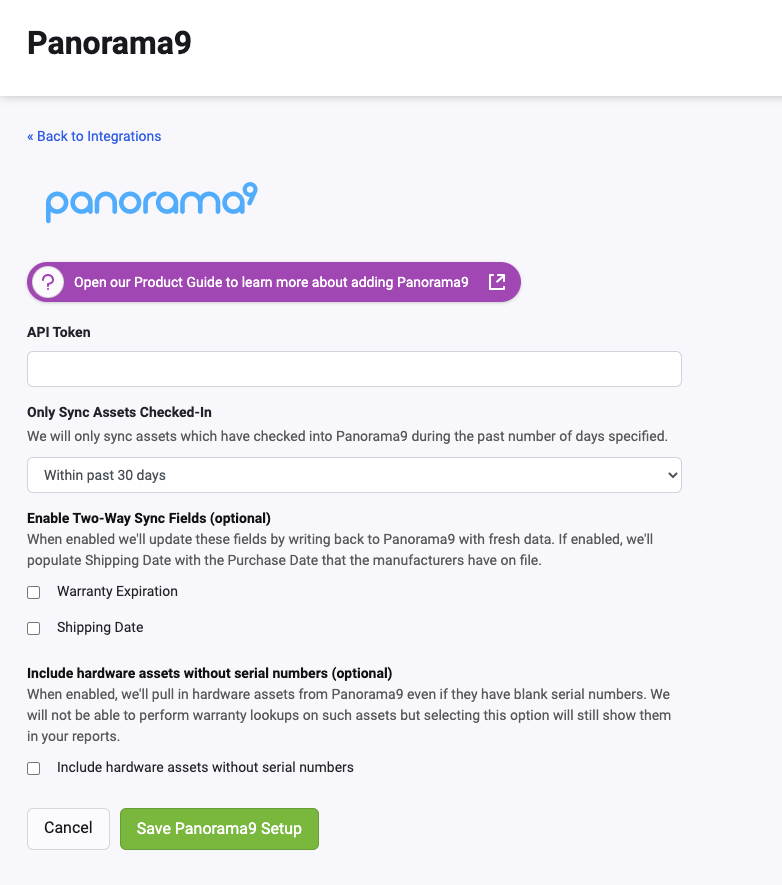
Task: Click the Panorama9 header title
Action: (109, 44)
